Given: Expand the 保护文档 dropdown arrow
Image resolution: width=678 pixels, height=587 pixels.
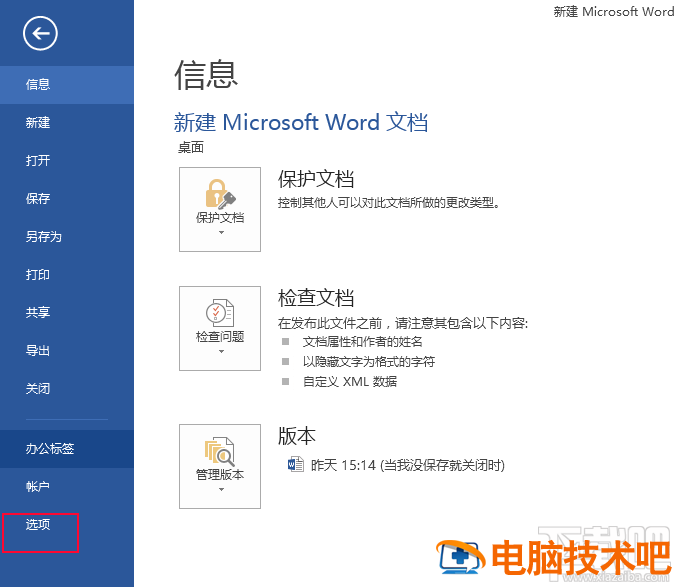Looking at the screenshot, I should click(221, 233).
